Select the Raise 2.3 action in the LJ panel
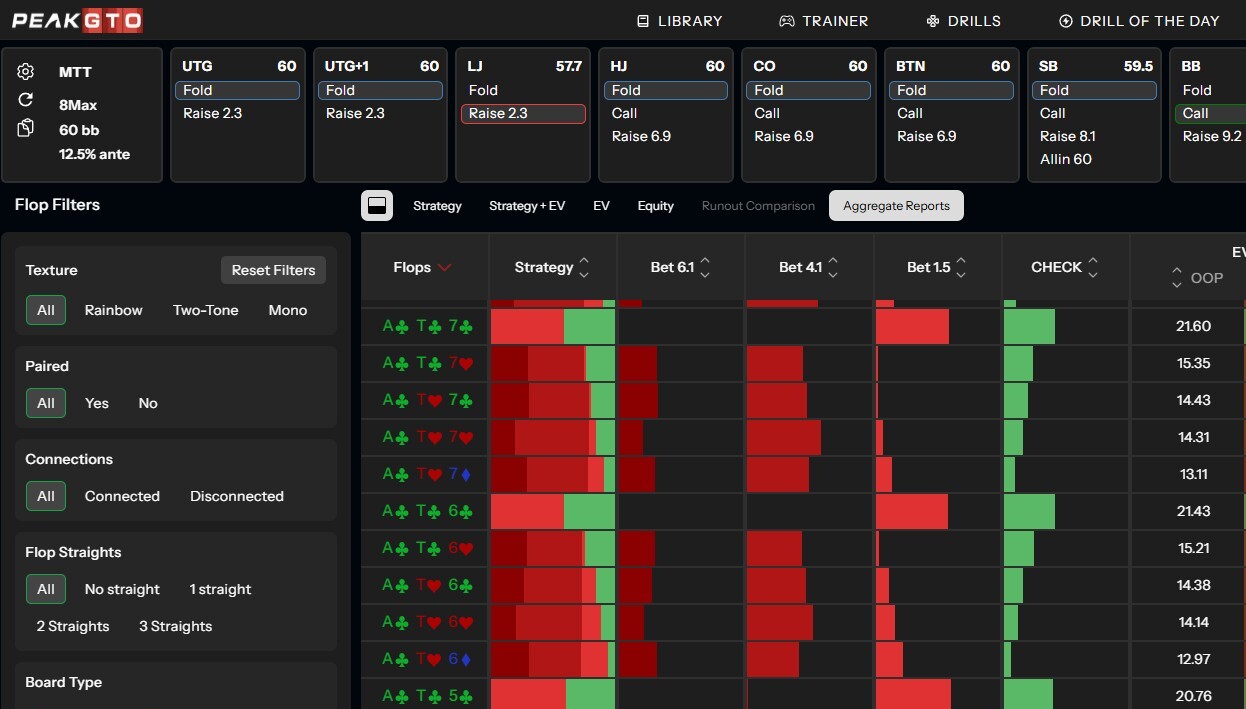The width and height of the screenshot is (1246, 709). click(523, 113)
